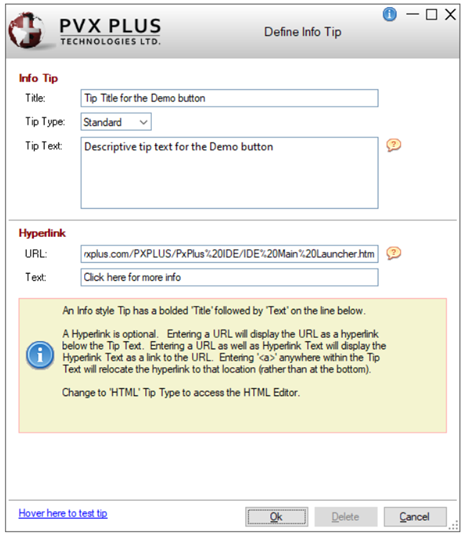The image size is (464, 535).
Task: Click the Ok button
Action: 276,517
